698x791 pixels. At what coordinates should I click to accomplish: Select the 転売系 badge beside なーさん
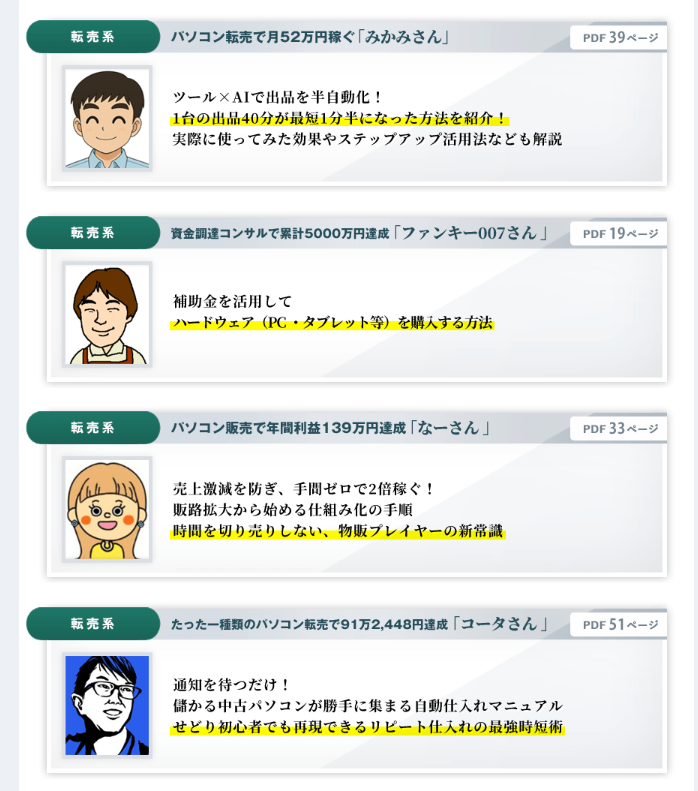(x=93, y=428)
